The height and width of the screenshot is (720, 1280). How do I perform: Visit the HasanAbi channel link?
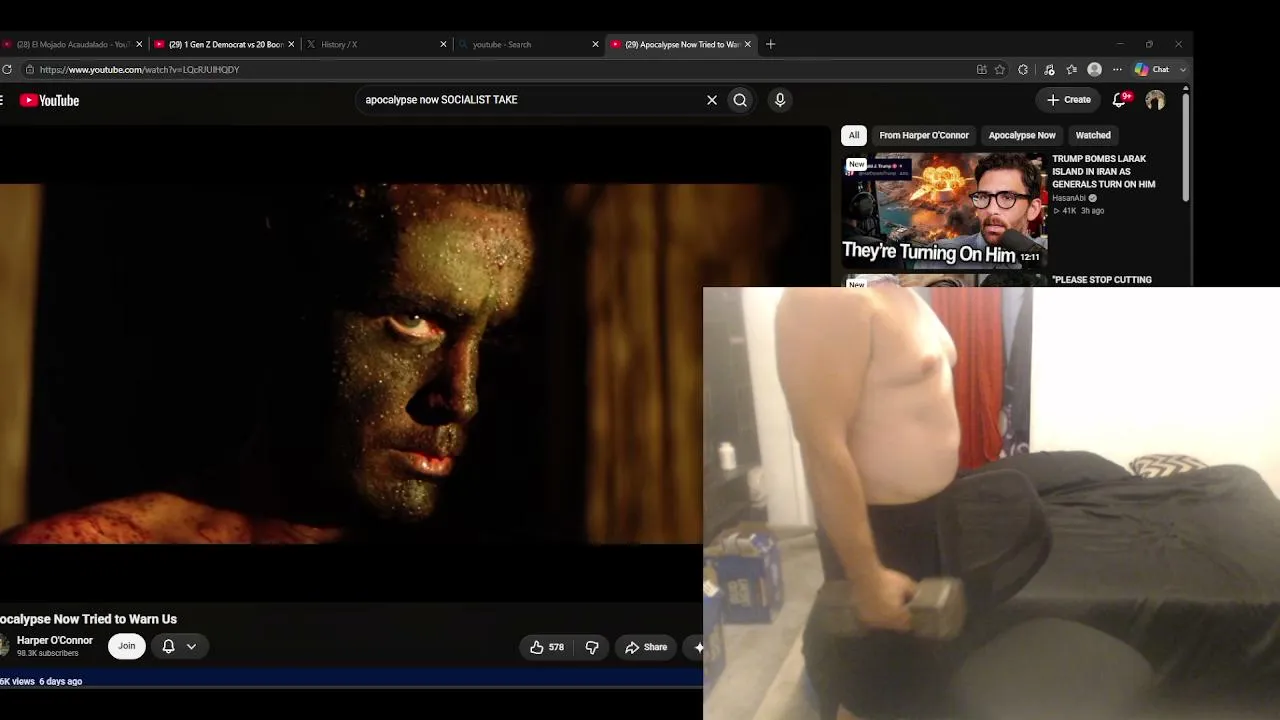(1069, 198)
